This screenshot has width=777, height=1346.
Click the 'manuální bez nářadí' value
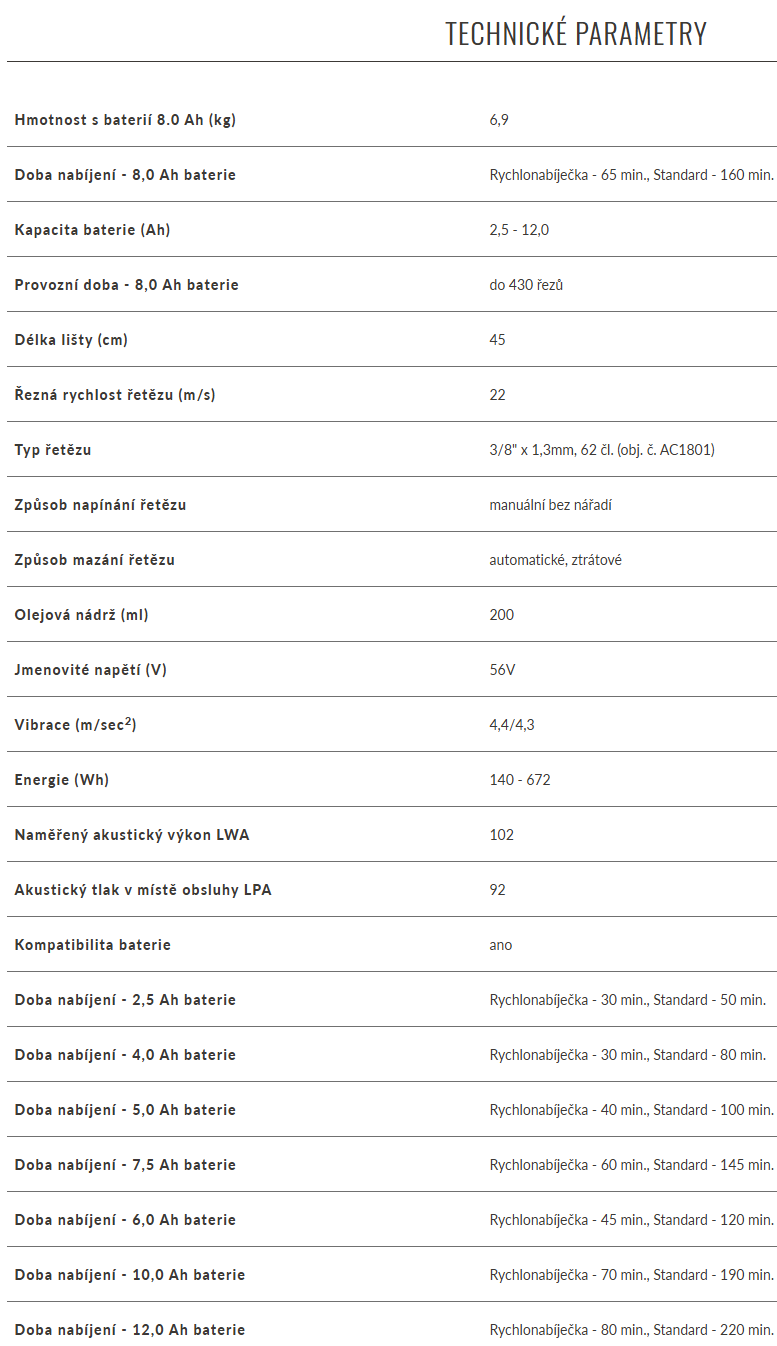click(x=550, y=505)
